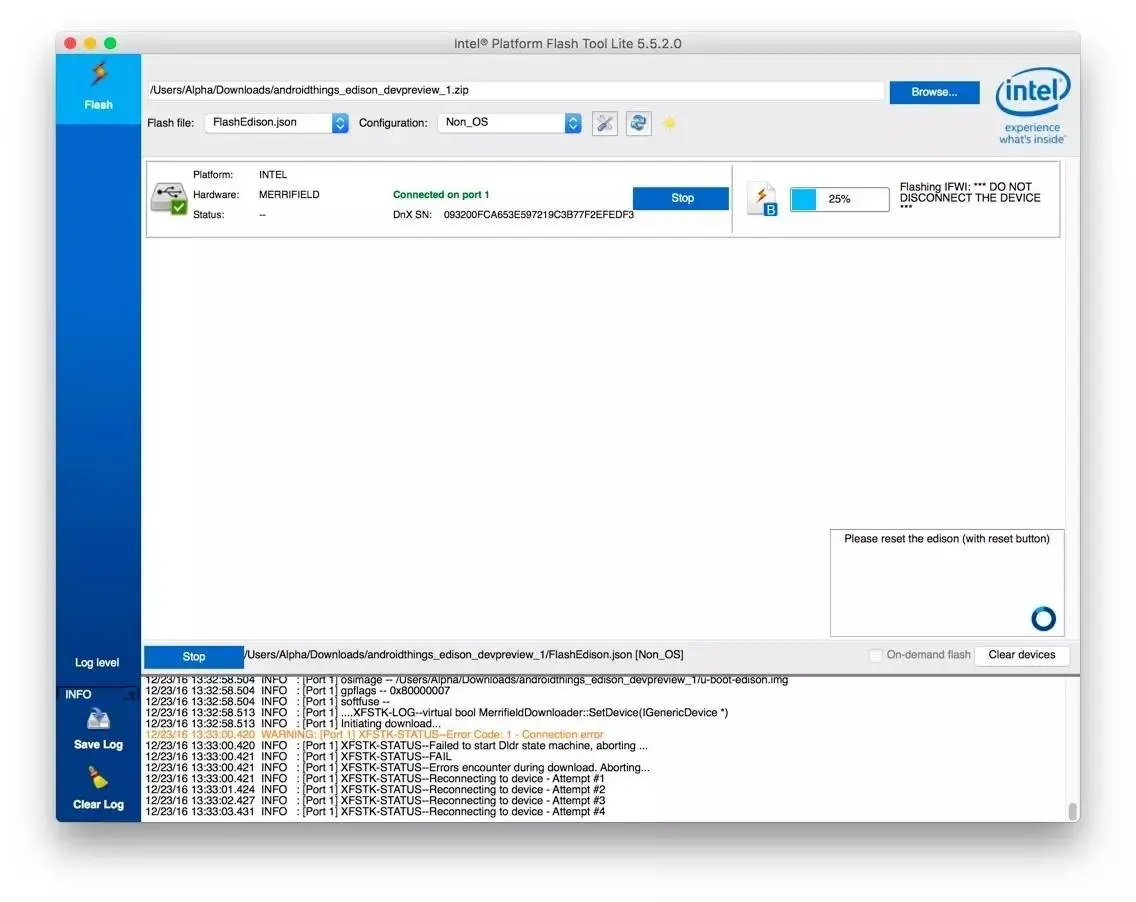The width and height of the screenshot is (1136, 902).
Task: Click the 'Reconnecting to device - Attempt #4' line
Action: pyautogui.click(x=375, y=811)
